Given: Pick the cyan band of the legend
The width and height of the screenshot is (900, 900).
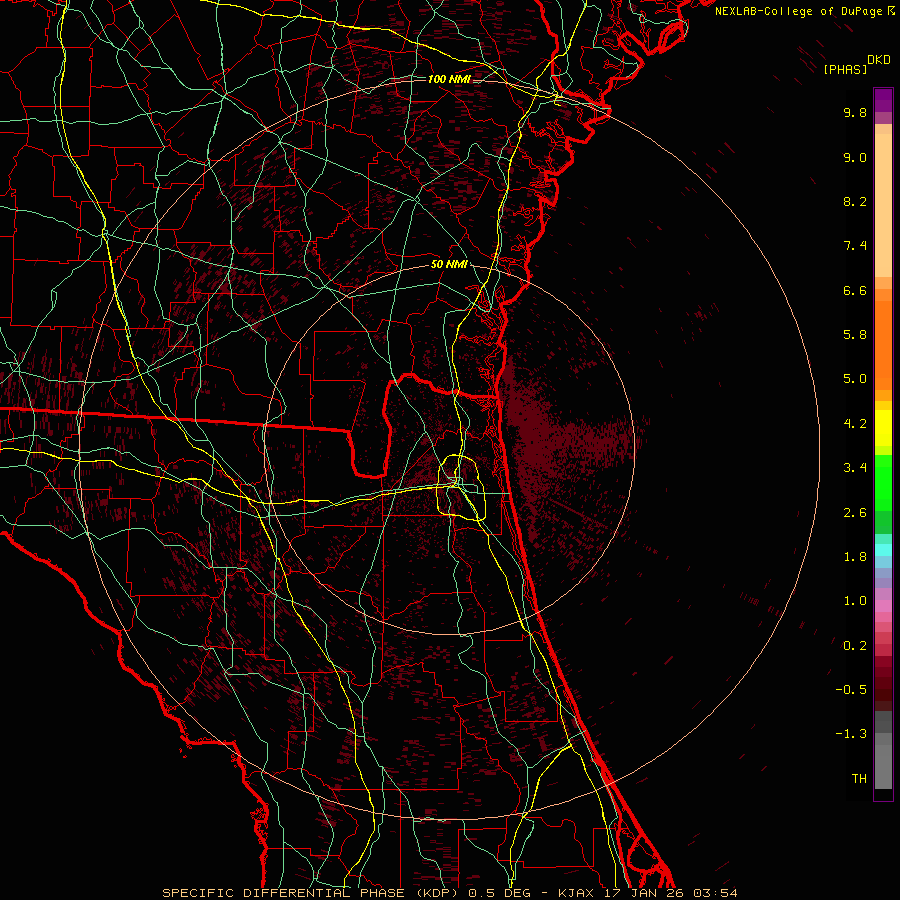Looking at the screenshot, I should tap(883, 550).
